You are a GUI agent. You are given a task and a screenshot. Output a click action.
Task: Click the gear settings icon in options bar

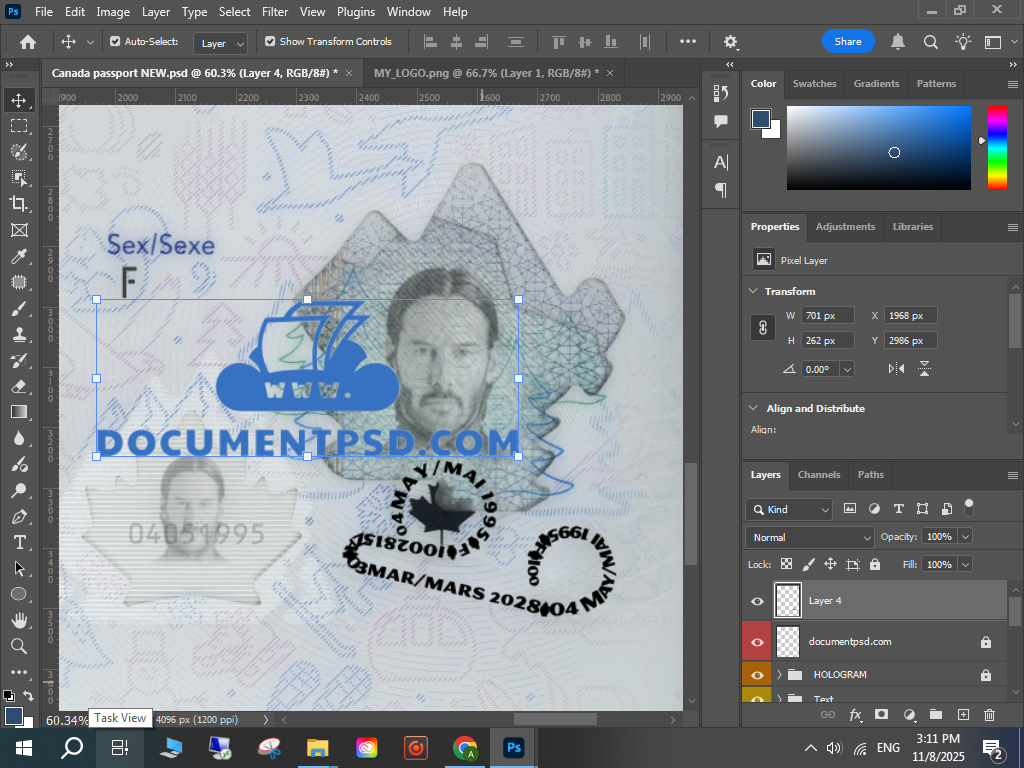(x=731, y=42)
